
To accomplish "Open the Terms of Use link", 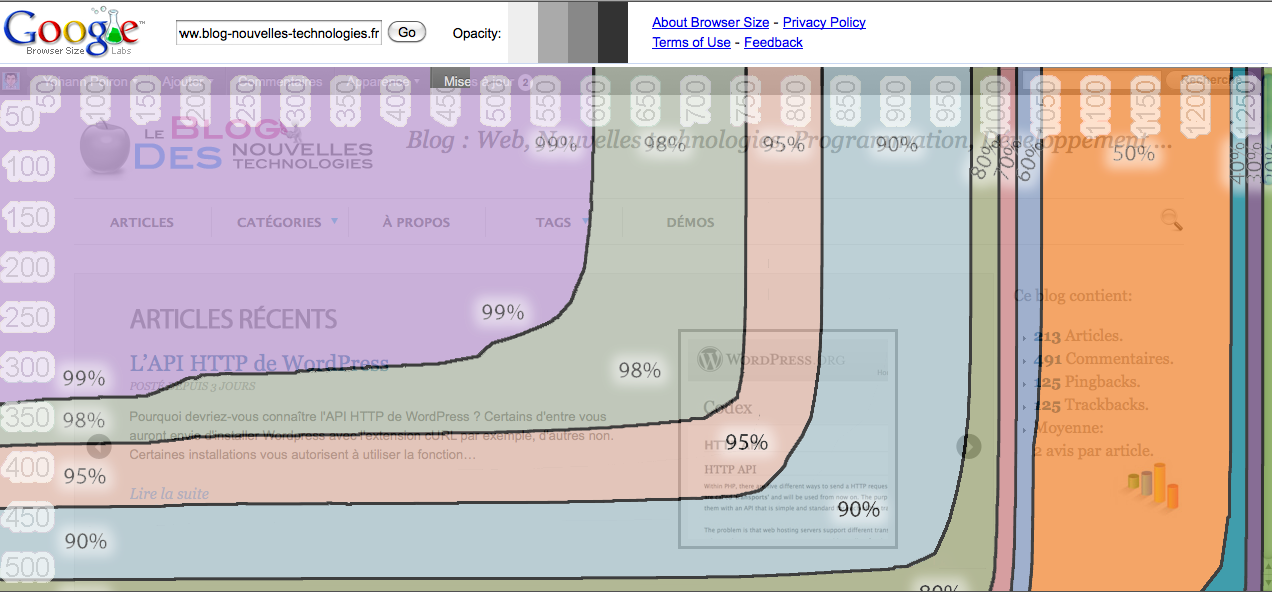I will [691, 42].
